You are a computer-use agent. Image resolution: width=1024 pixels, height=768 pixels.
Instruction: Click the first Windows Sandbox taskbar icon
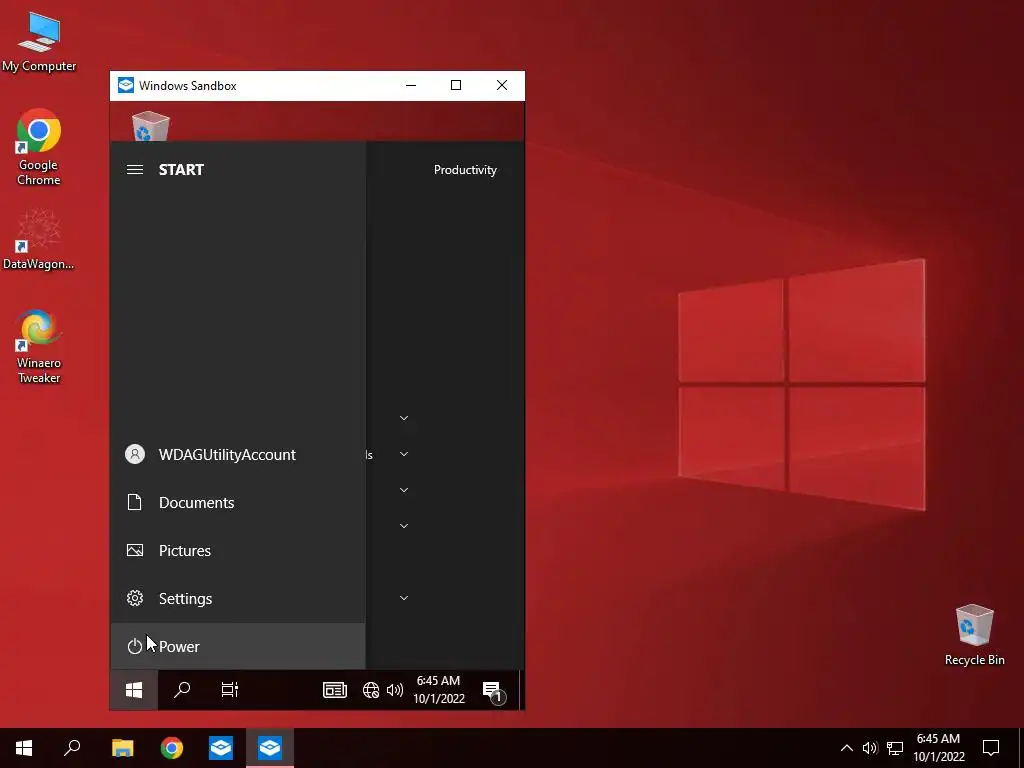[x=221, y=748]
